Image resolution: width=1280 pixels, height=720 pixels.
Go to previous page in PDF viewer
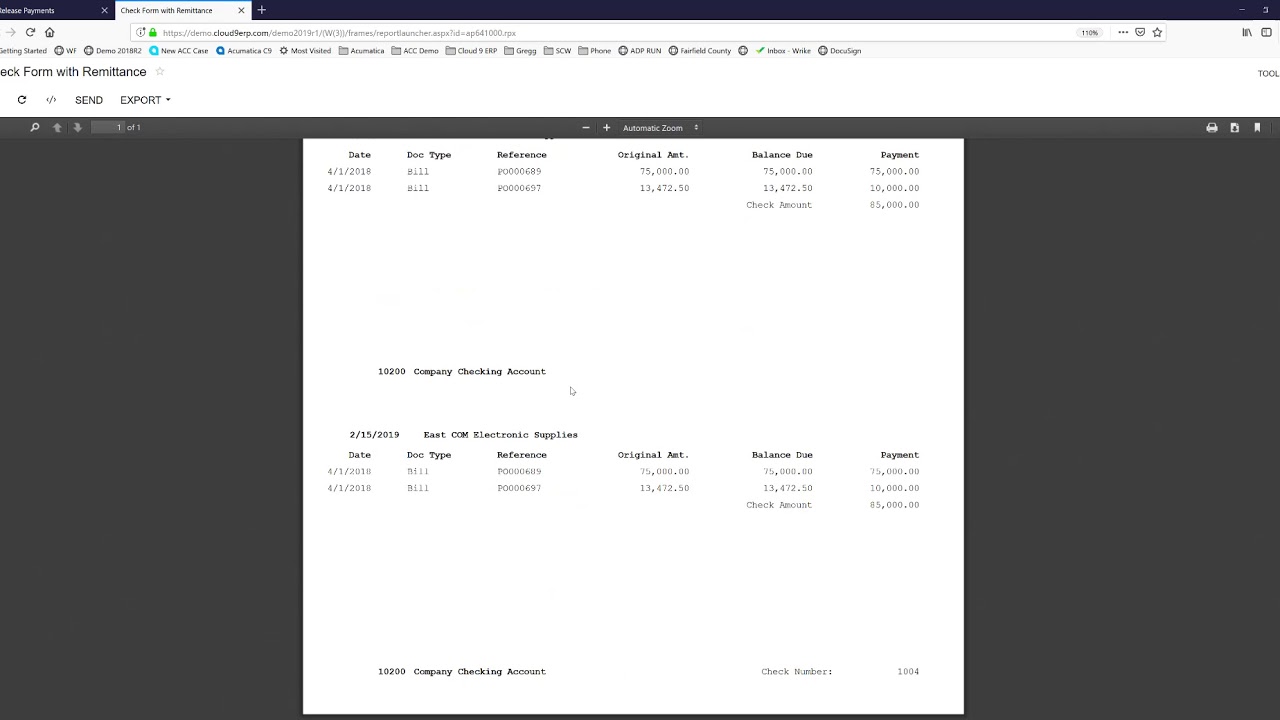coord(57,127)
